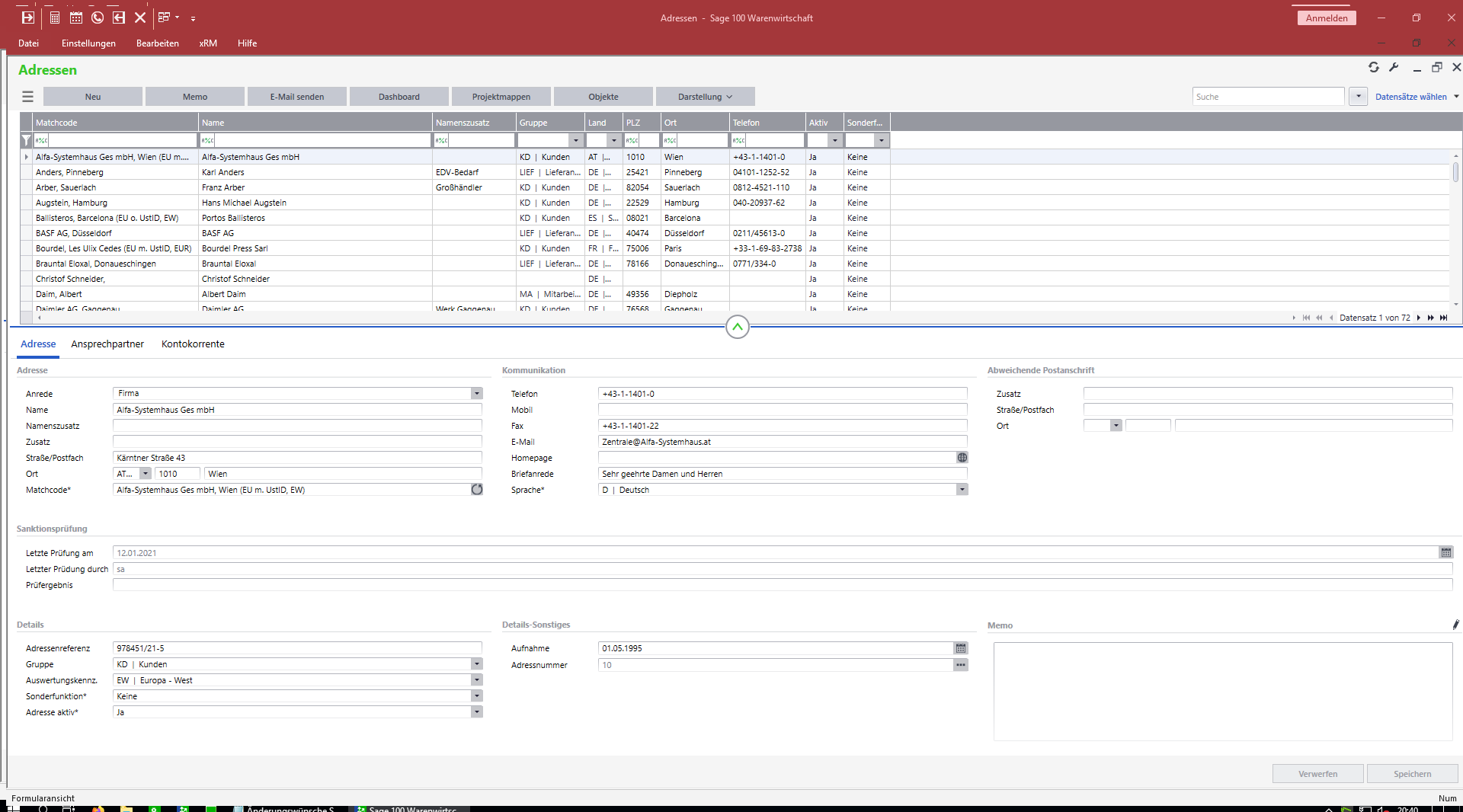Click the X icon in quick access bar
Screen dimensions: 1463x812
(x=140, y=18)
